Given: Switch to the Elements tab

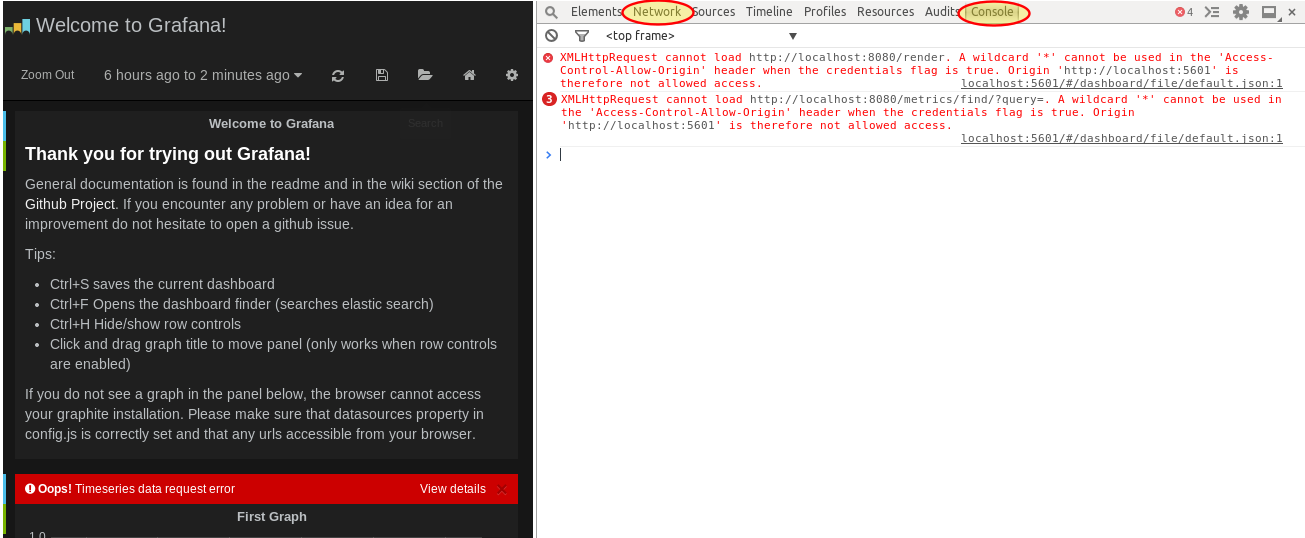Looking at the screenshot, I should (x=596, y=12).
